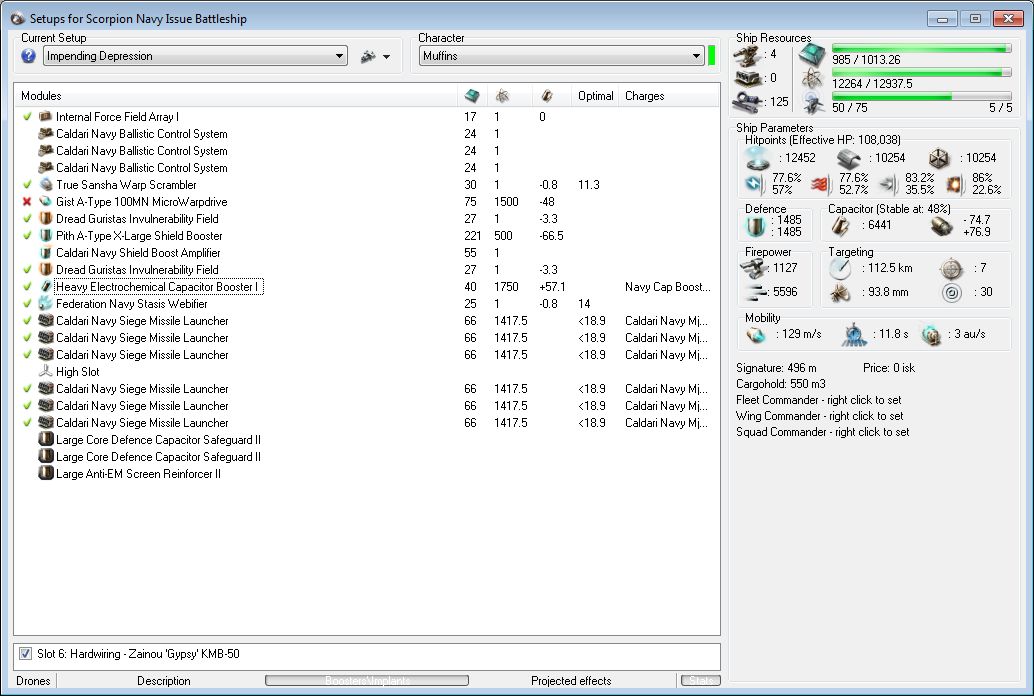
Task: Open the arrow menu beside the ship icon
Action: 386,57
